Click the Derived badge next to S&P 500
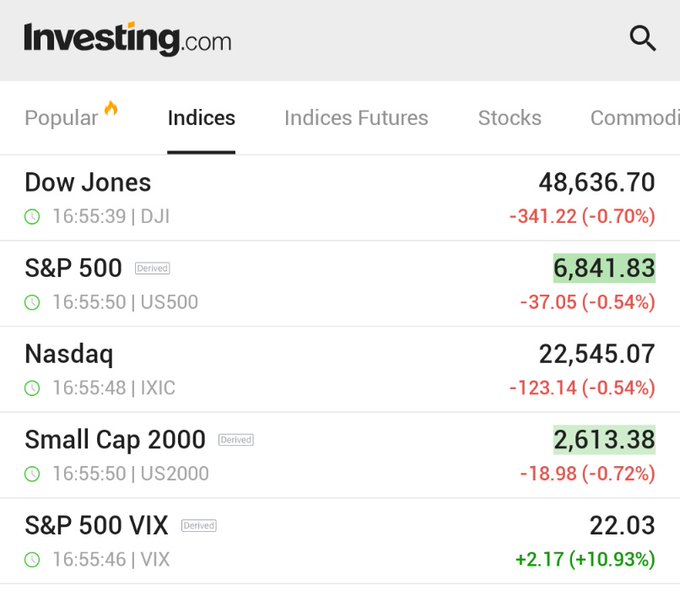The width and height of the screenshot is (680, 591). (x=152, y=269)
